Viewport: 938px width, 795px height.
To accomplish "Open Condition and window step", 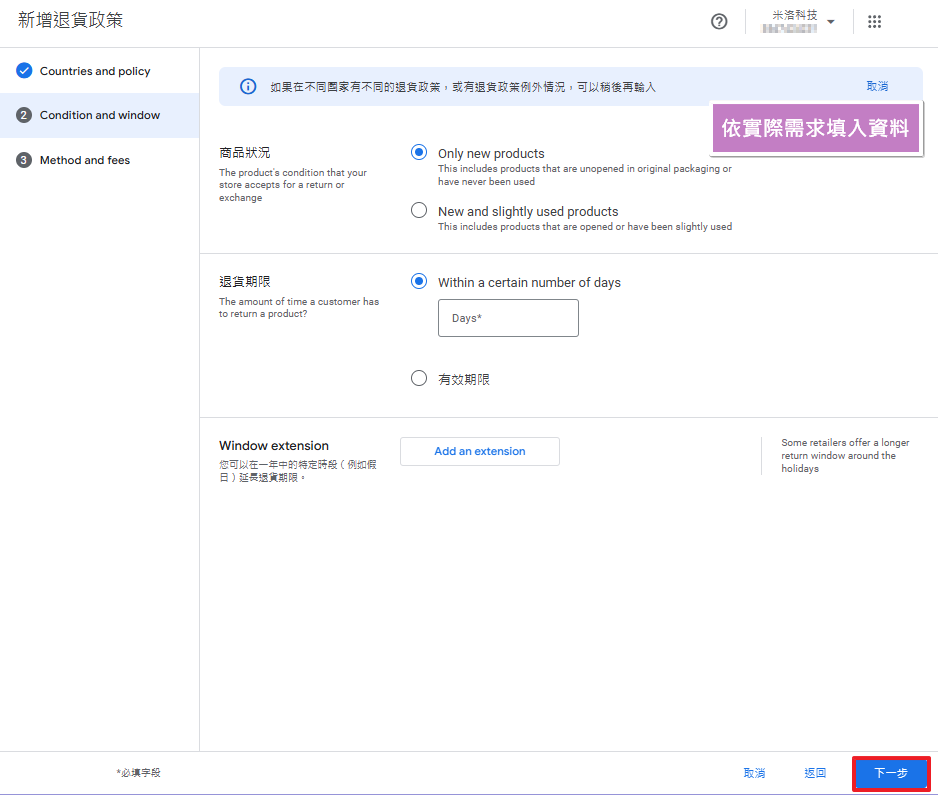I will (100, 115).
